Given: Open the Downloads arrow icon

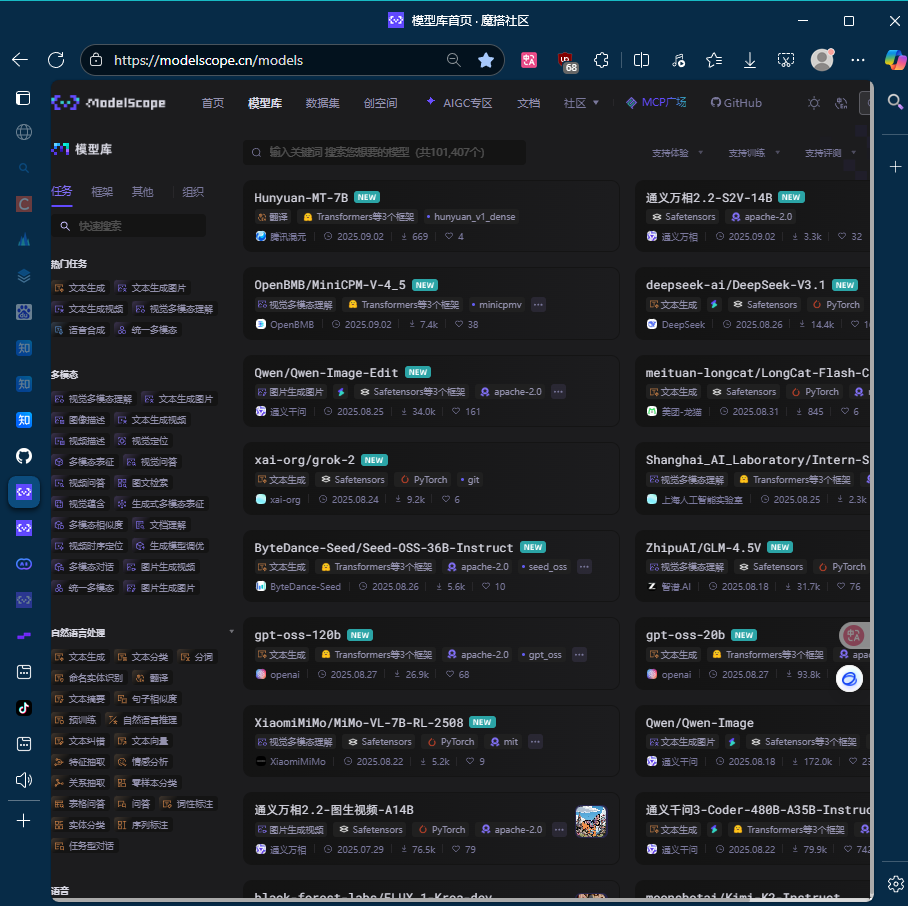Looking at the screenshot, I should [x=749, y=60].
